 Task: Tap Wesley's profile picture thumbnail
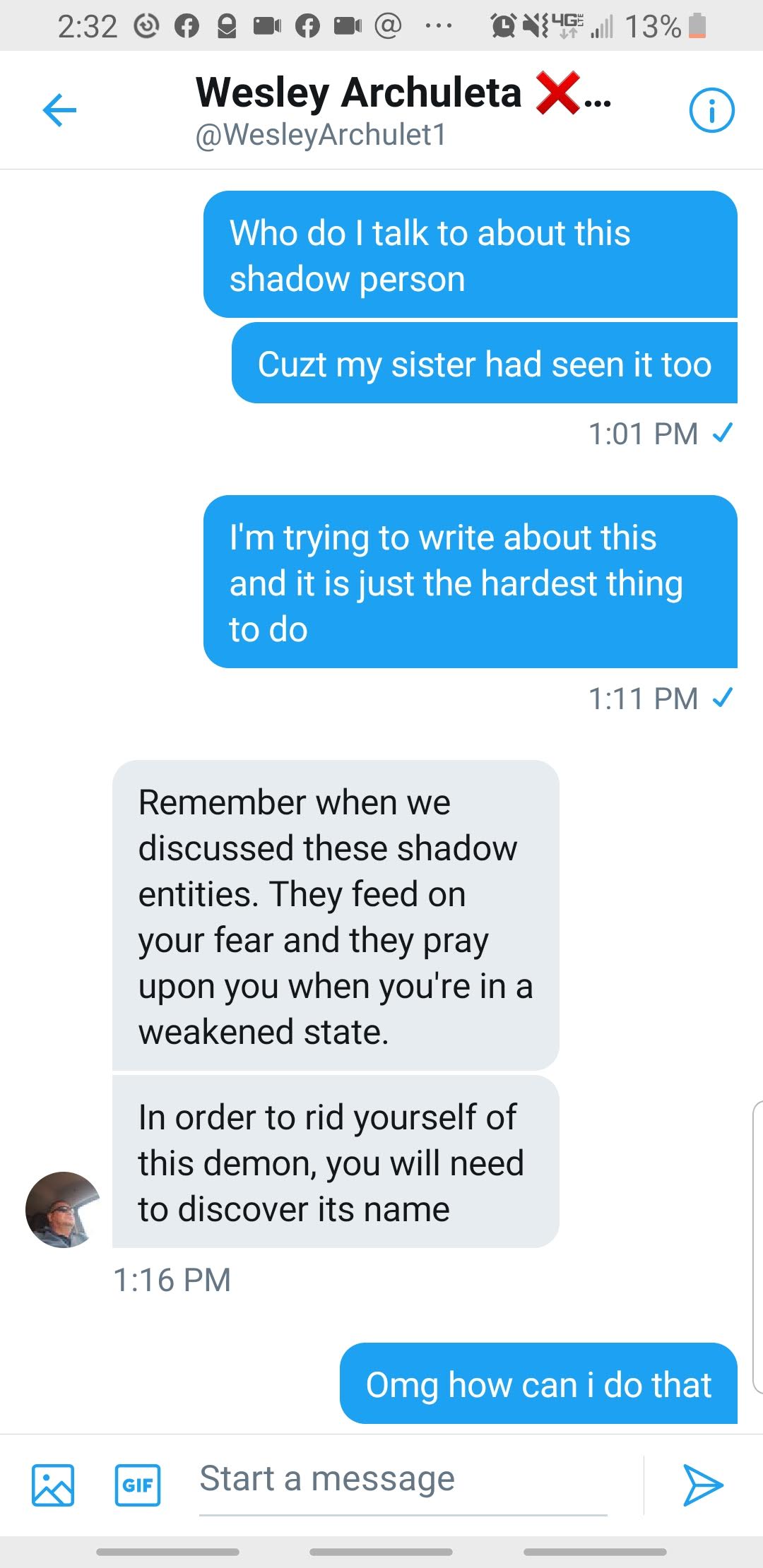pos(62,1209)
